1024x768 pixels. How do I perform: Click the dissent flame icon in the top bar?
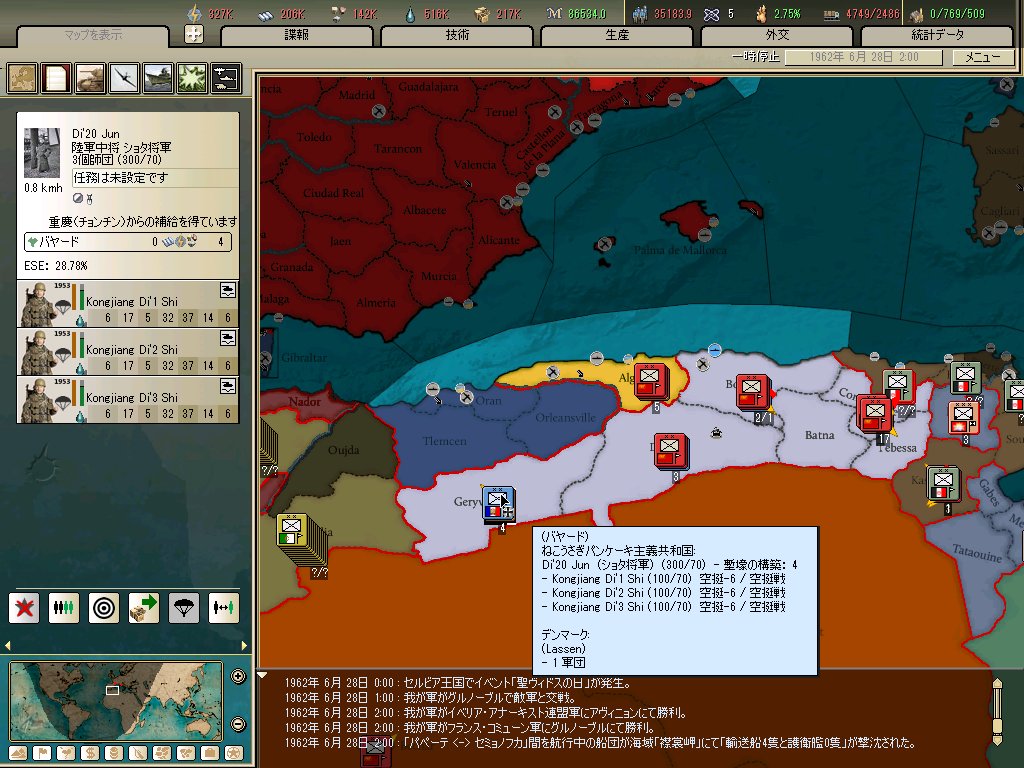(761, 13)
